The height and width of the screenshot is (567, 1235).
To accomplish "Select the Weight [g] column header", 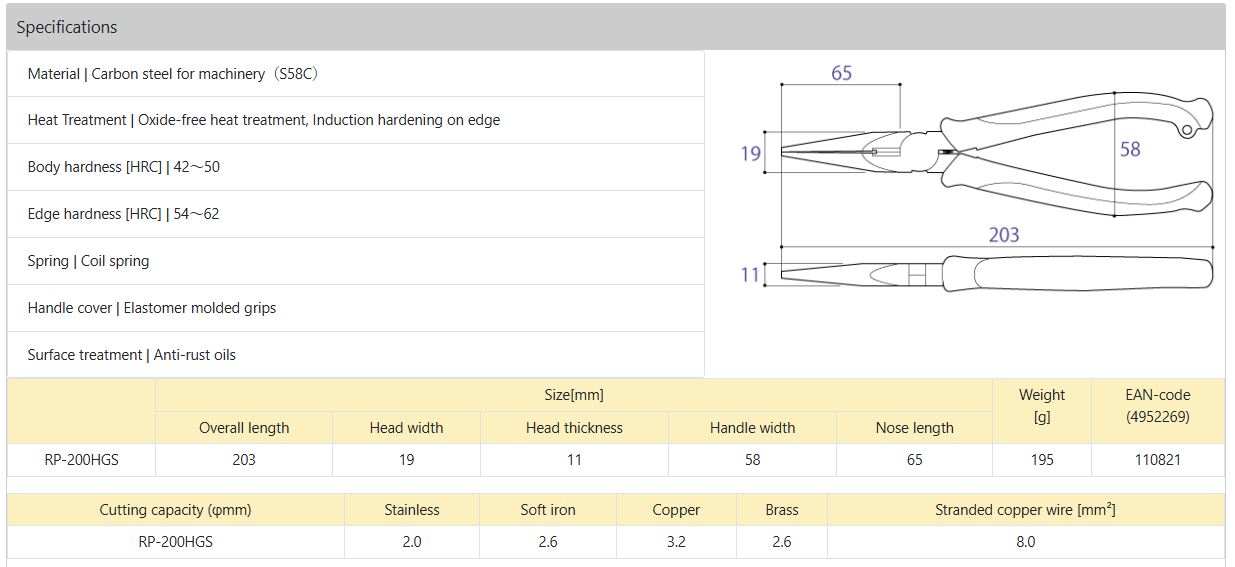I will click(1042, 406).
